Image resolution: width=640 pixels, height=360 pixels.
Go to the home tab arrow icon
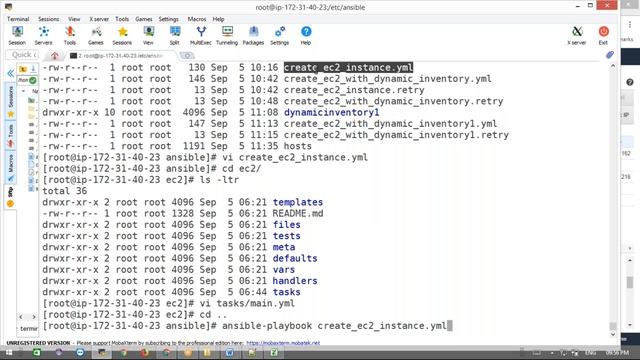coord(55,56)
